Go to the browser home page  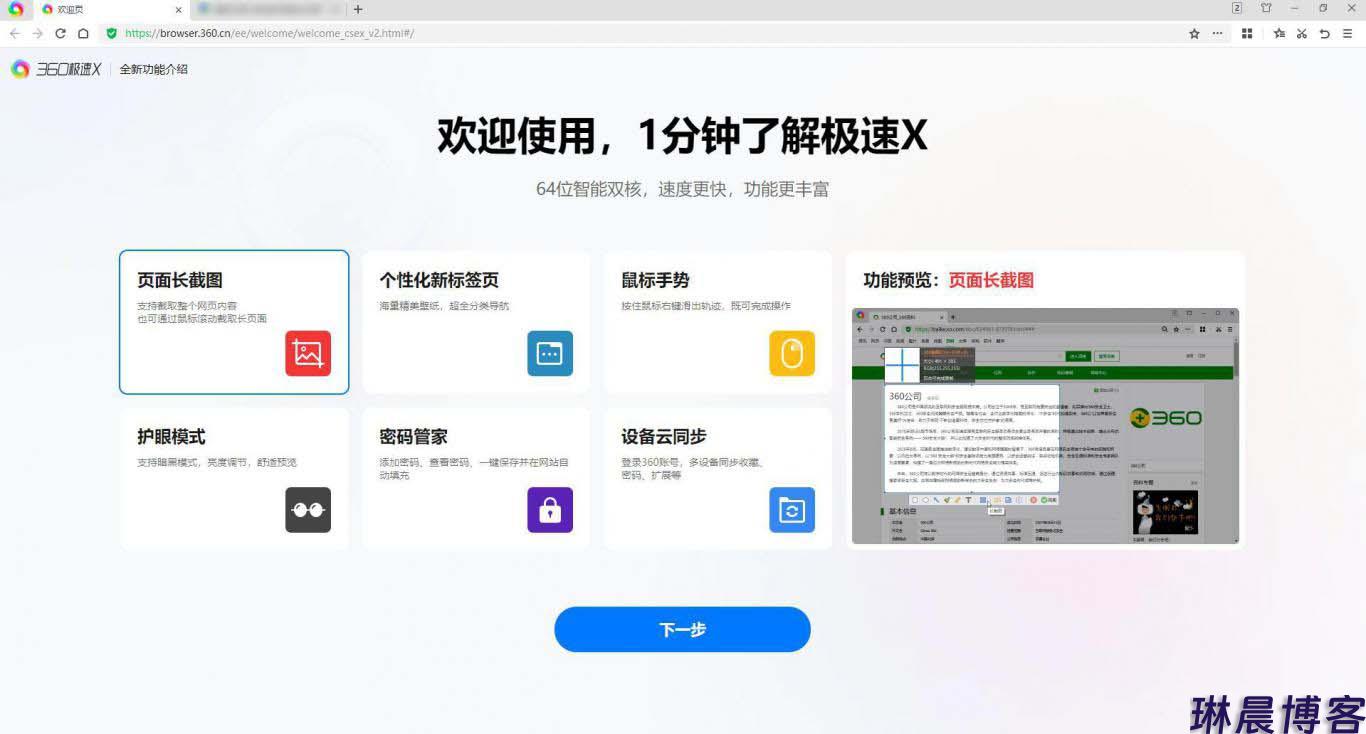pos(83,33)
